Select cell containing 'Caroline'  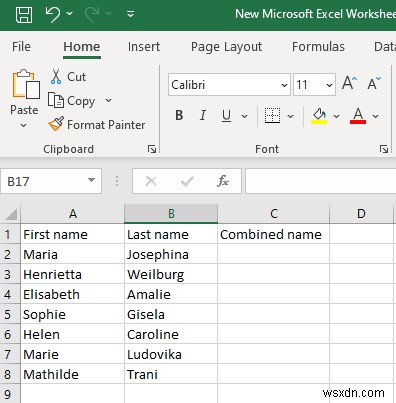[171, 334]
